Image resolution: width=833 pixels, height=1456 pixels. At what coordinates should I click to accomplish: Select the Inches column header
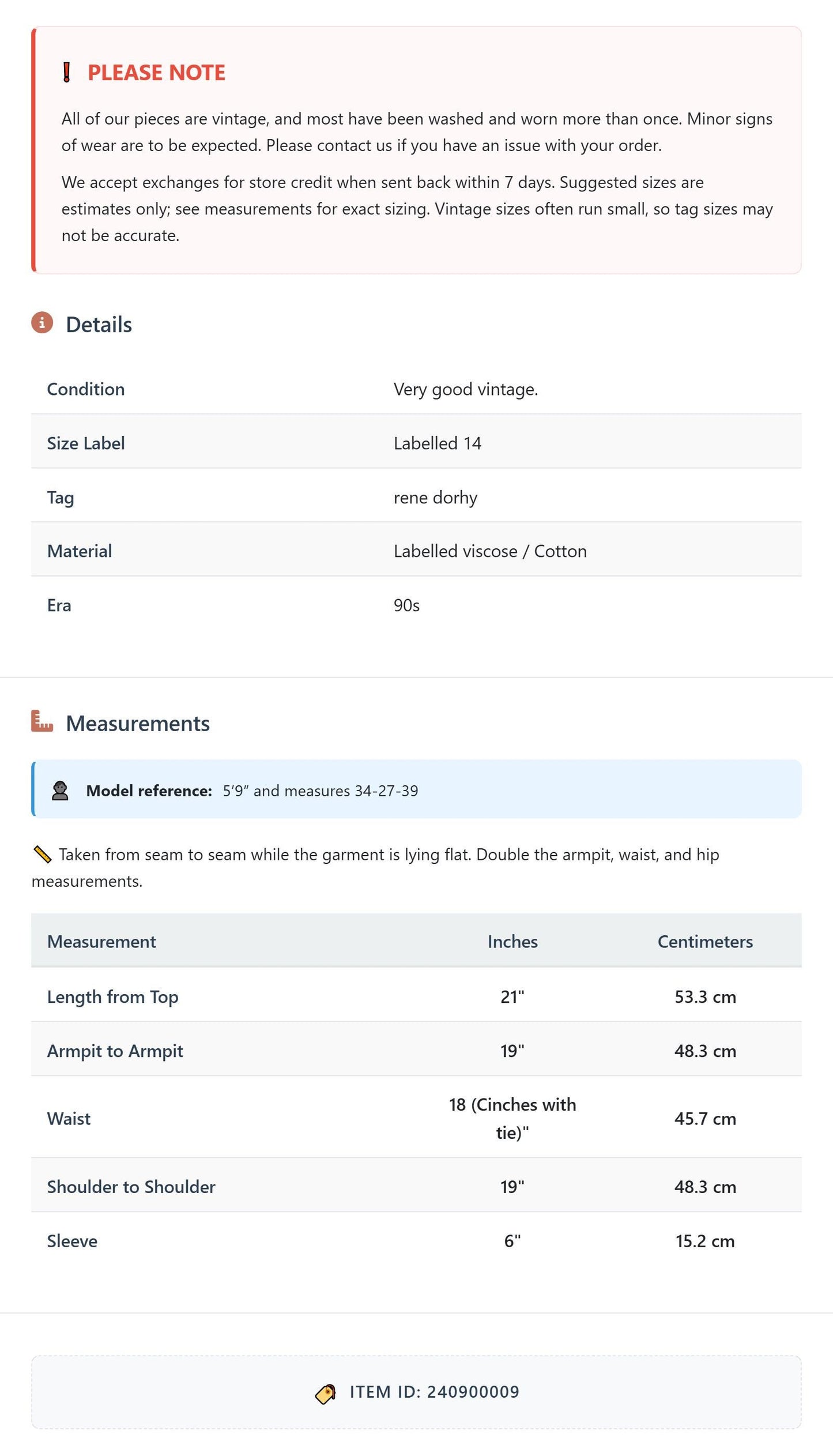point(512,942)
